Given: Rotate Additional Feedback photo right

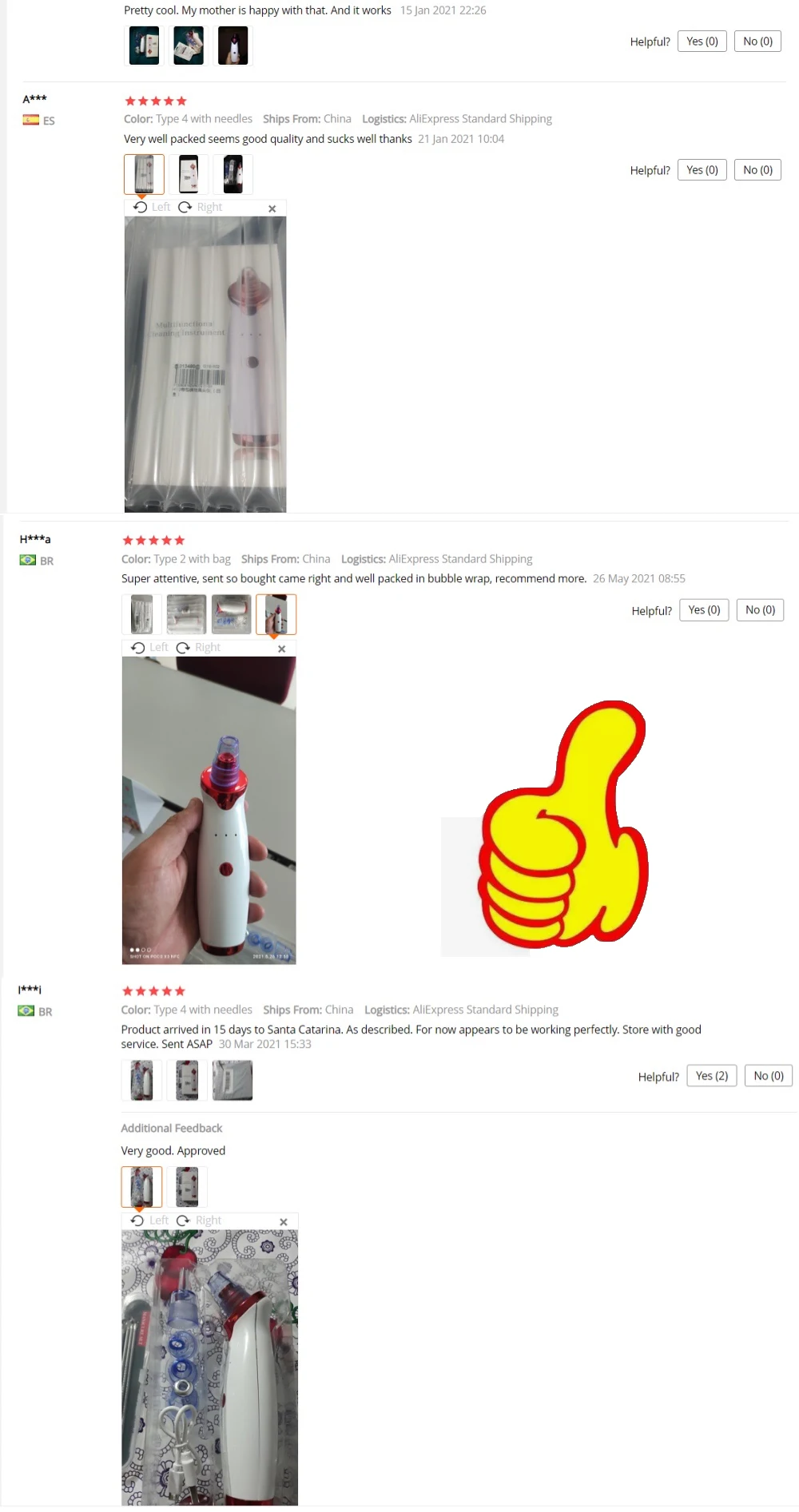Looking at the screenshot, I should 199,1220.
